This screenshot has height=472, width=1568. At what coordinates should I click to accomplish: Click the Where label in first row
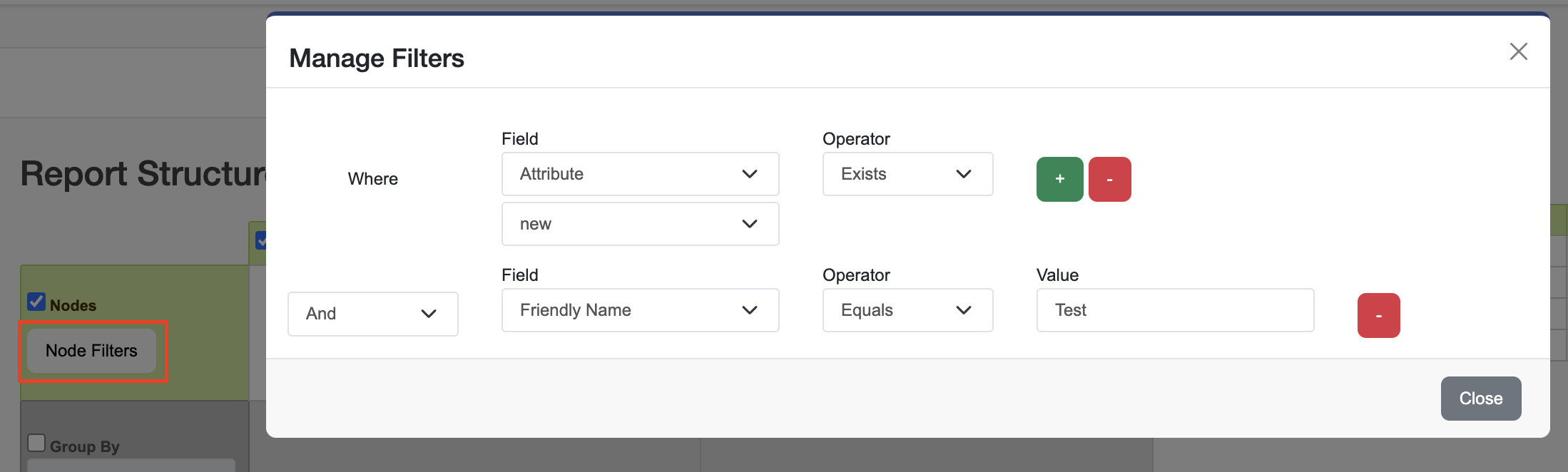[372, 179]
